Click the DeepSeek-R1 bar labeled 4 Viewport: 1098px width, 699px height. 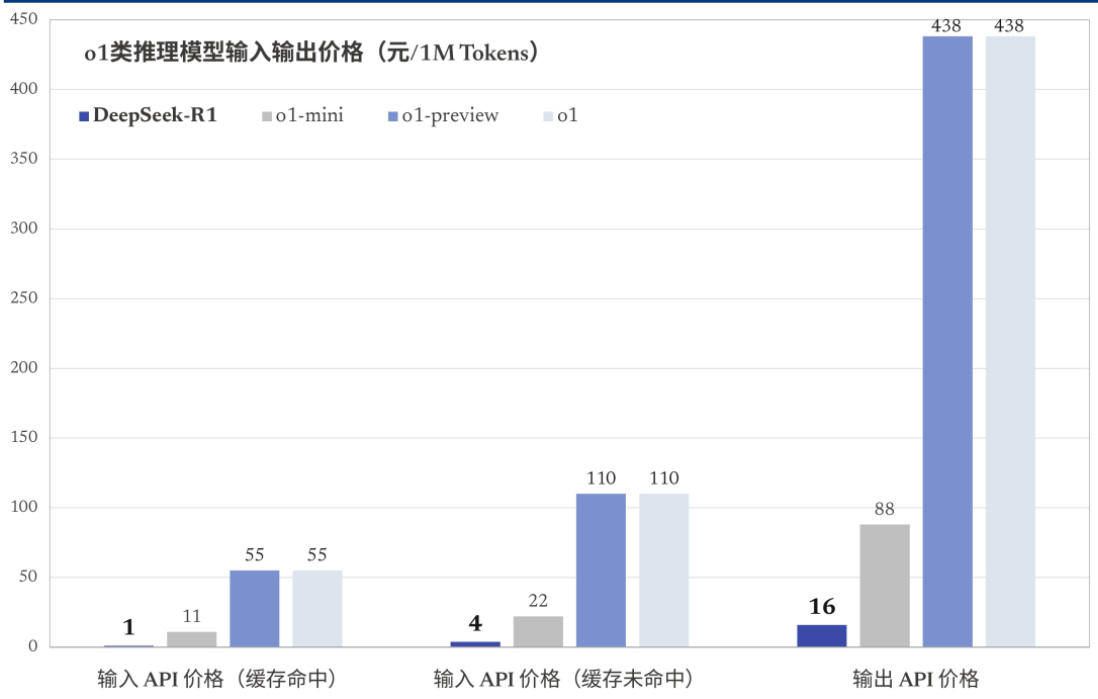(475, 644)
